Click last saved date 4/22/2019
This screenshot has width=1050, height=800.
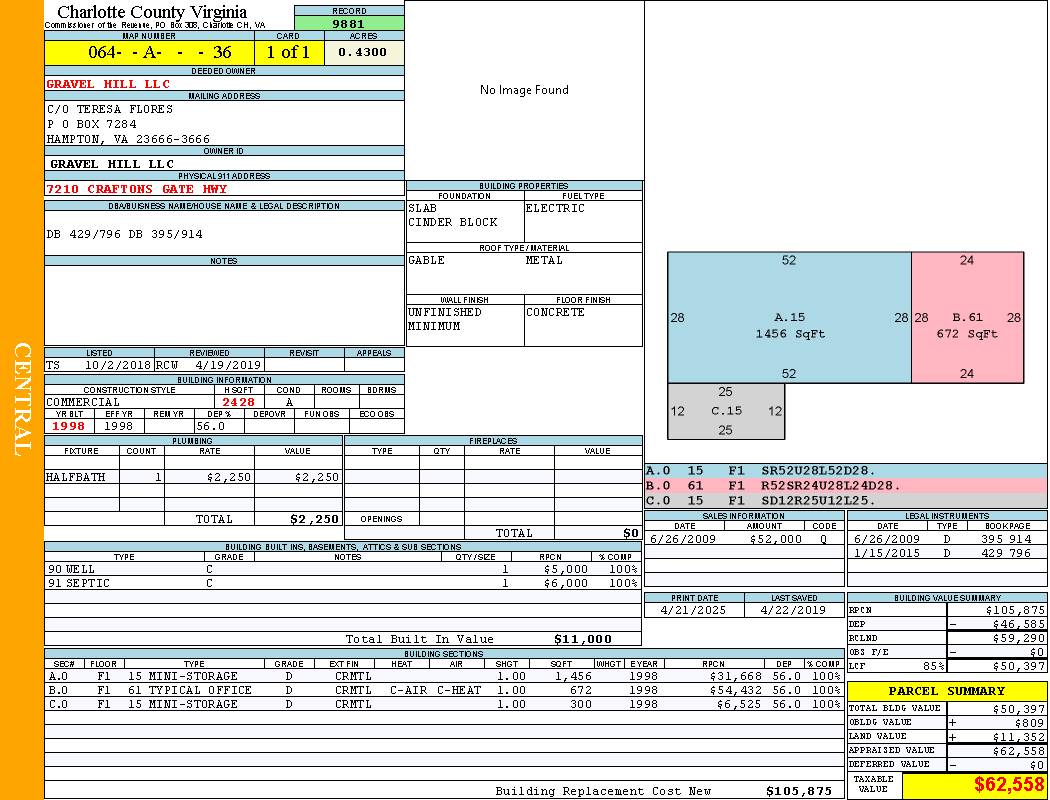[x=793, y=611]
